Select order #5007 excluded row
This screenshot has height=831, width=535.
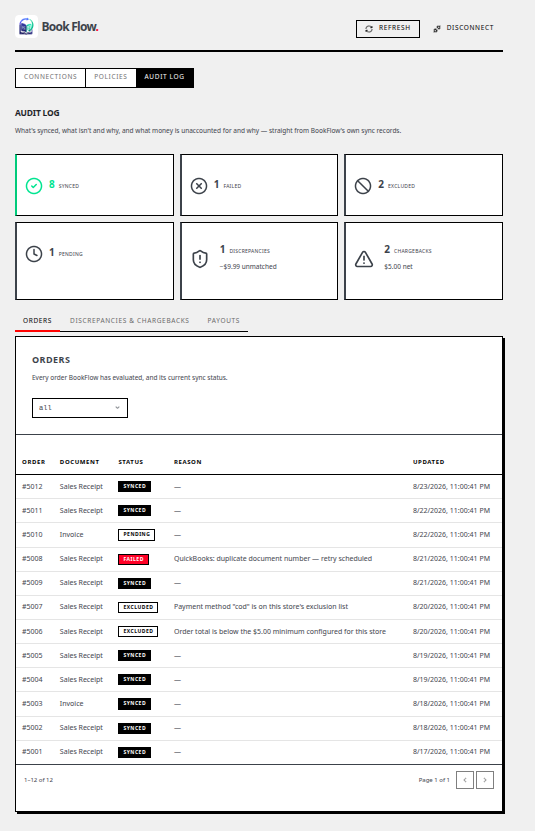click(259, 607)
